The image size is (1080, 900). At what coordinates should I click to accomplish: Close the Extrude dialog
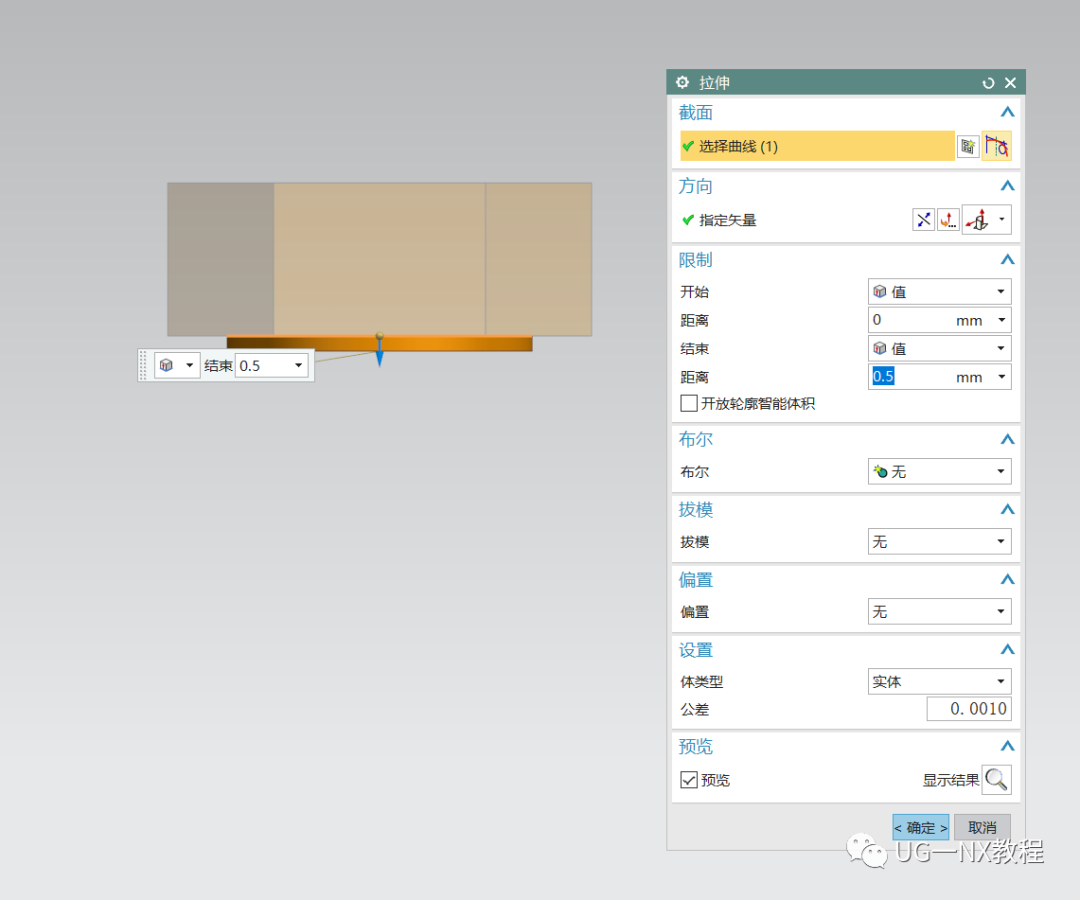pyautogui.click(x=1010, y=83)
